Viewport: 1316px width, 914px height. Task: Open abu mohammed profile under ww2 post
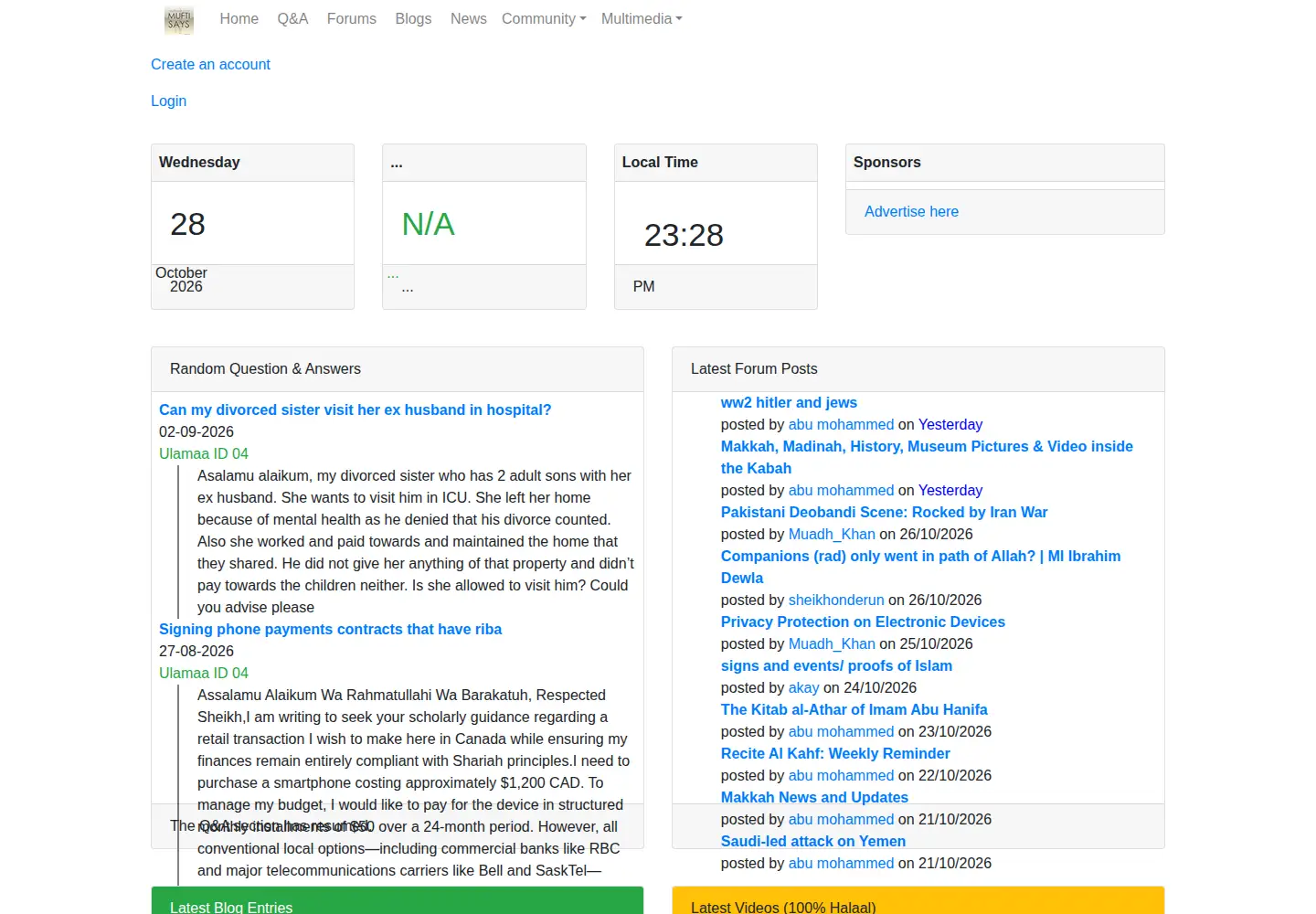coord(841,424)
